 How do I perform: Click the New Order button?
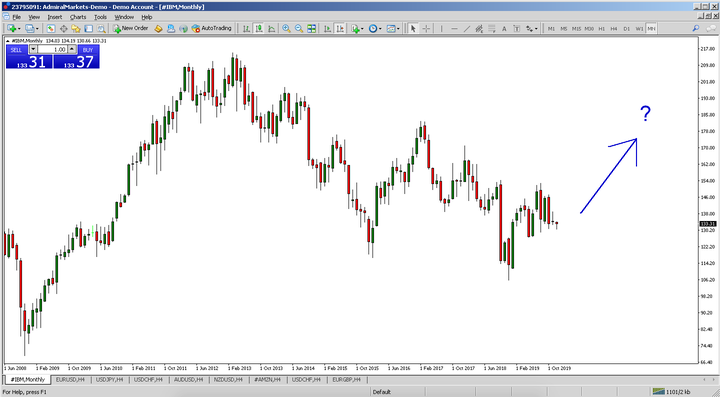point(131,28)
